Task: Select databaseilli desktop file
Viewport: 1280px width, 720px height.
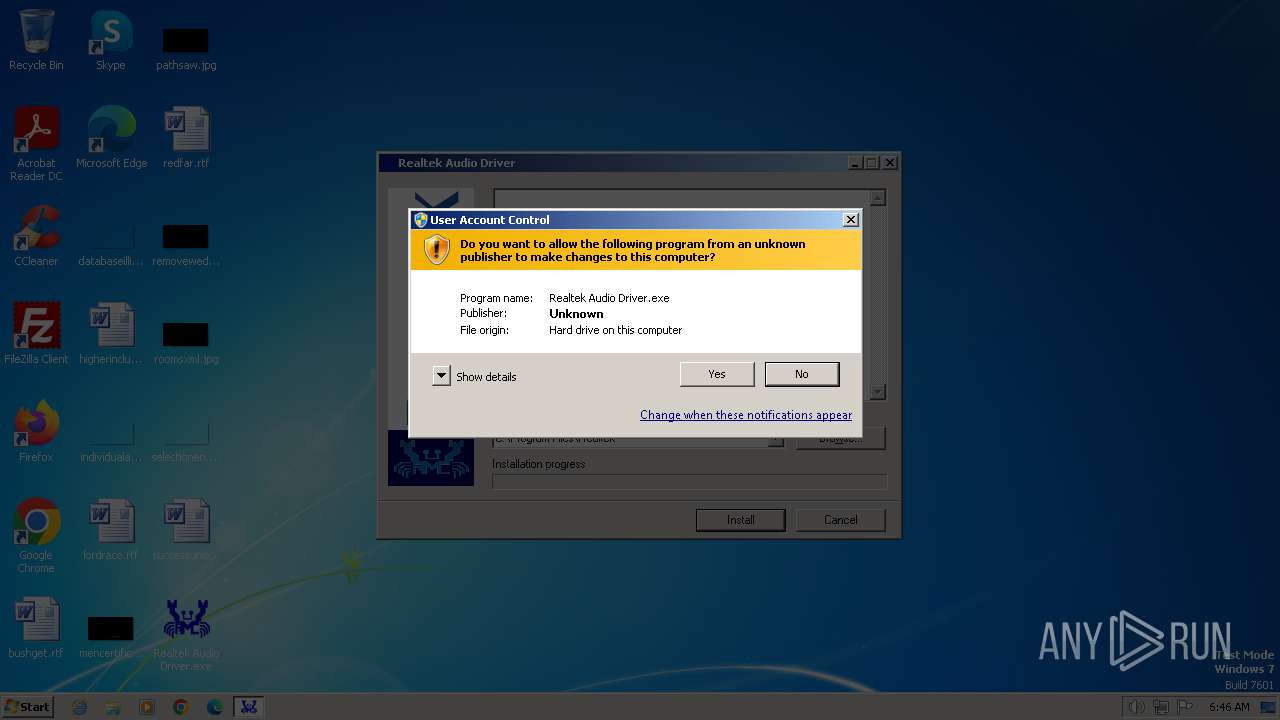Action: click(111, 243)
